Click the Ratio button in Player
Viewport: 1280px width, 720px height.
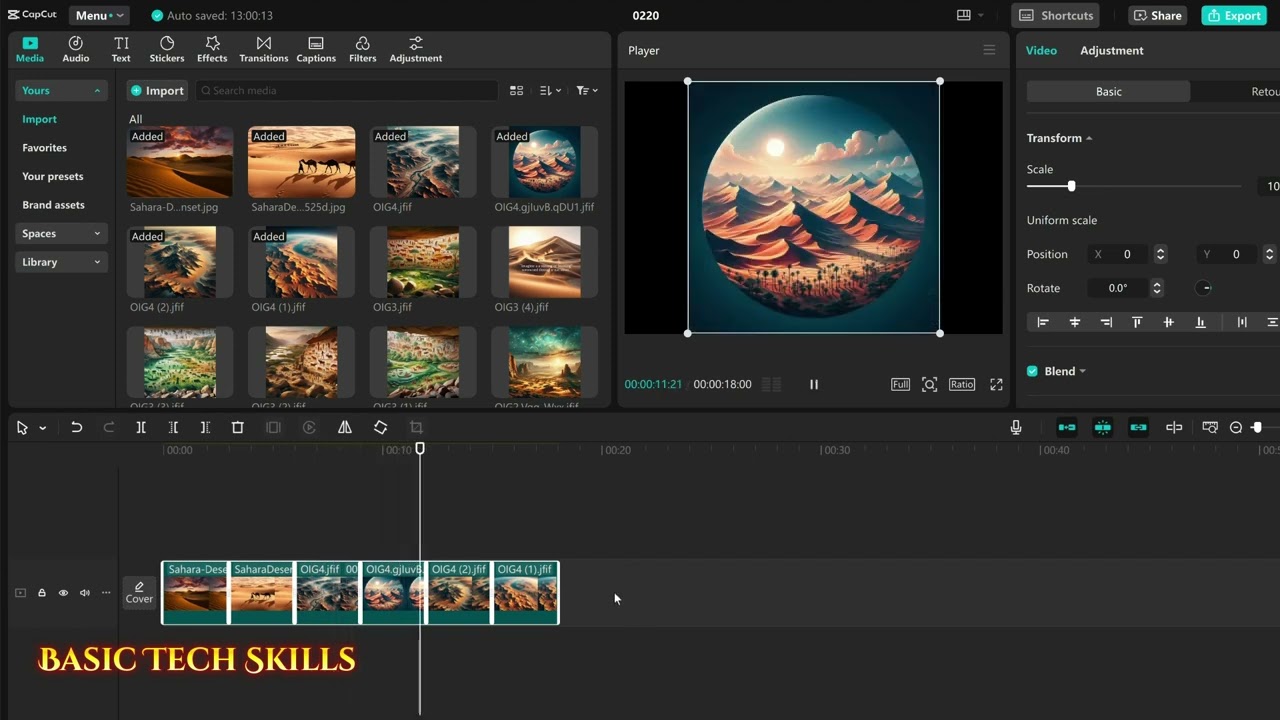coord(962,384)
